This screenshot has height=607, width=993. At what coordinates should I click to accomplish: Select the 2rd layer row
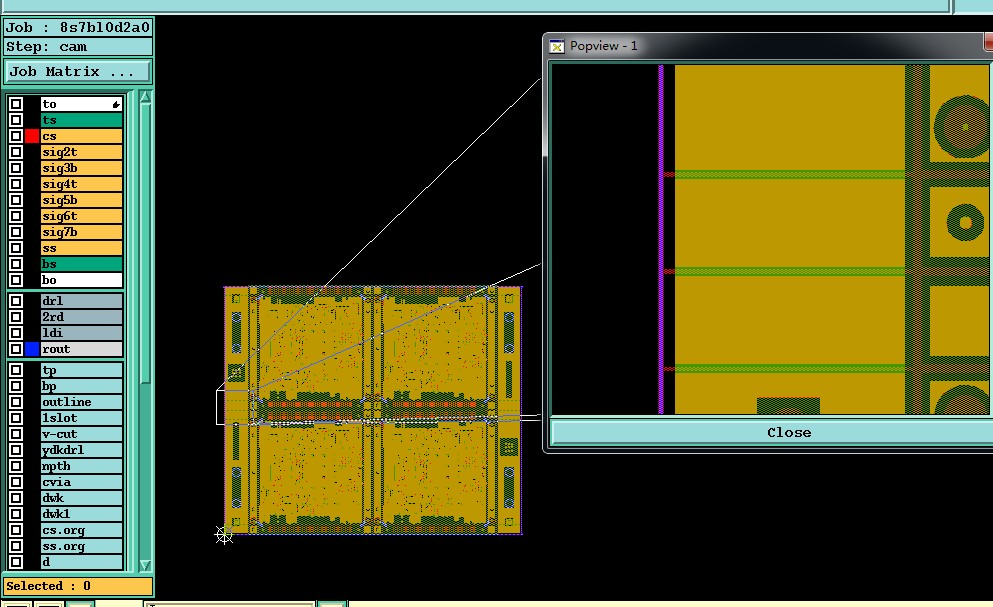tap(82, 317)
